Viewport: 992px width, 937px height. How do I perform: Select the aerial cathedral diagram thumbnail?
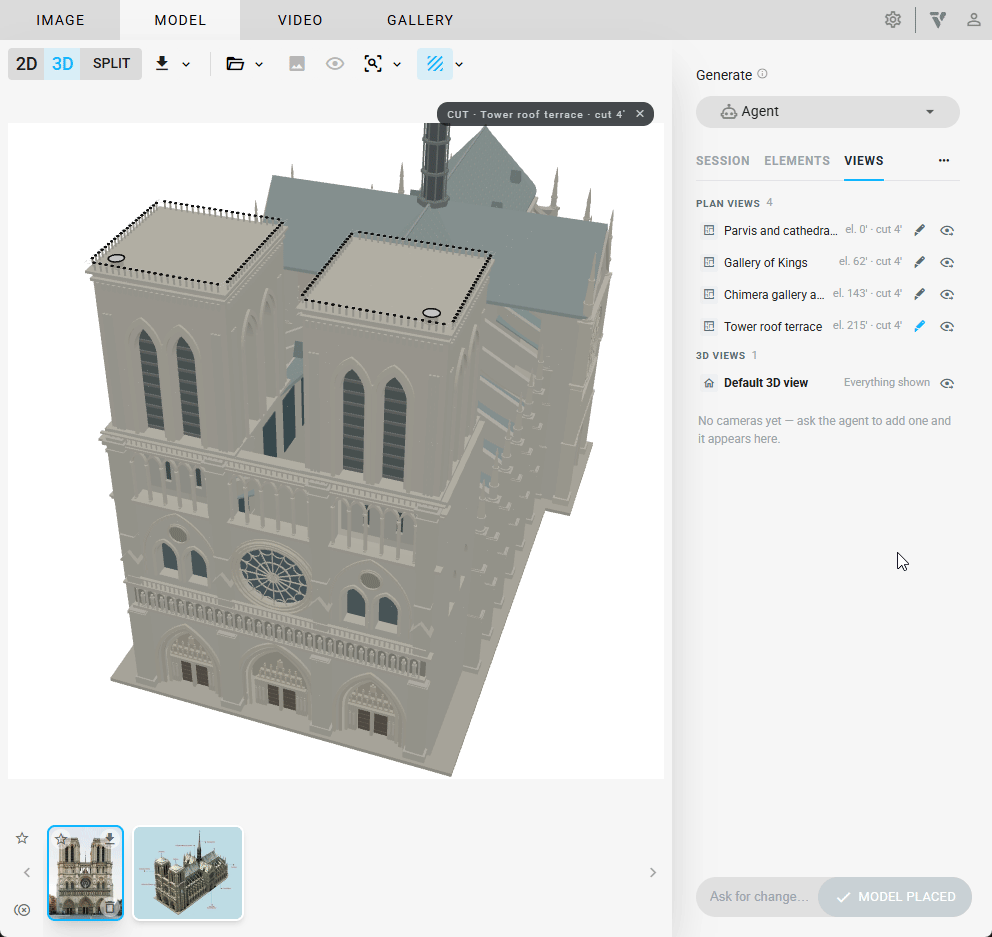(x=188, y=872)
